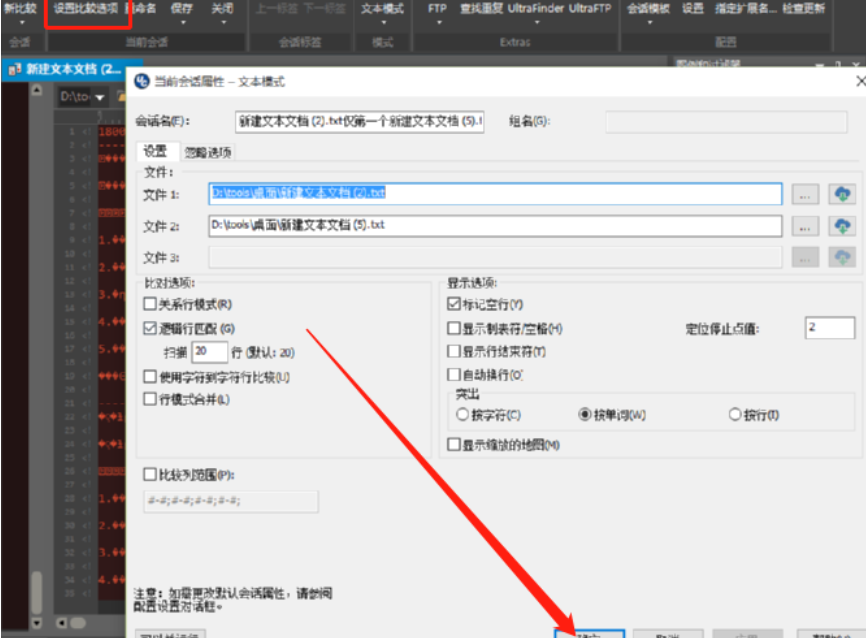Launch UltraFinder from the toolbar

coord(536,8)
